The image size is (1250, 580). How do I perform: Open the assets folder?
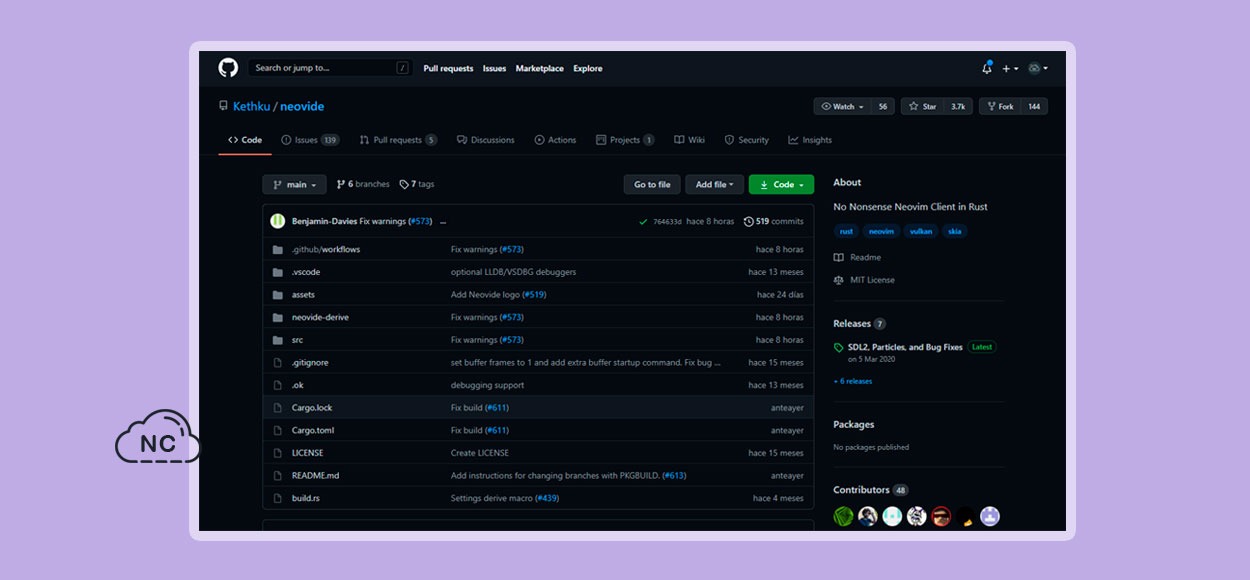pos(303,295)
